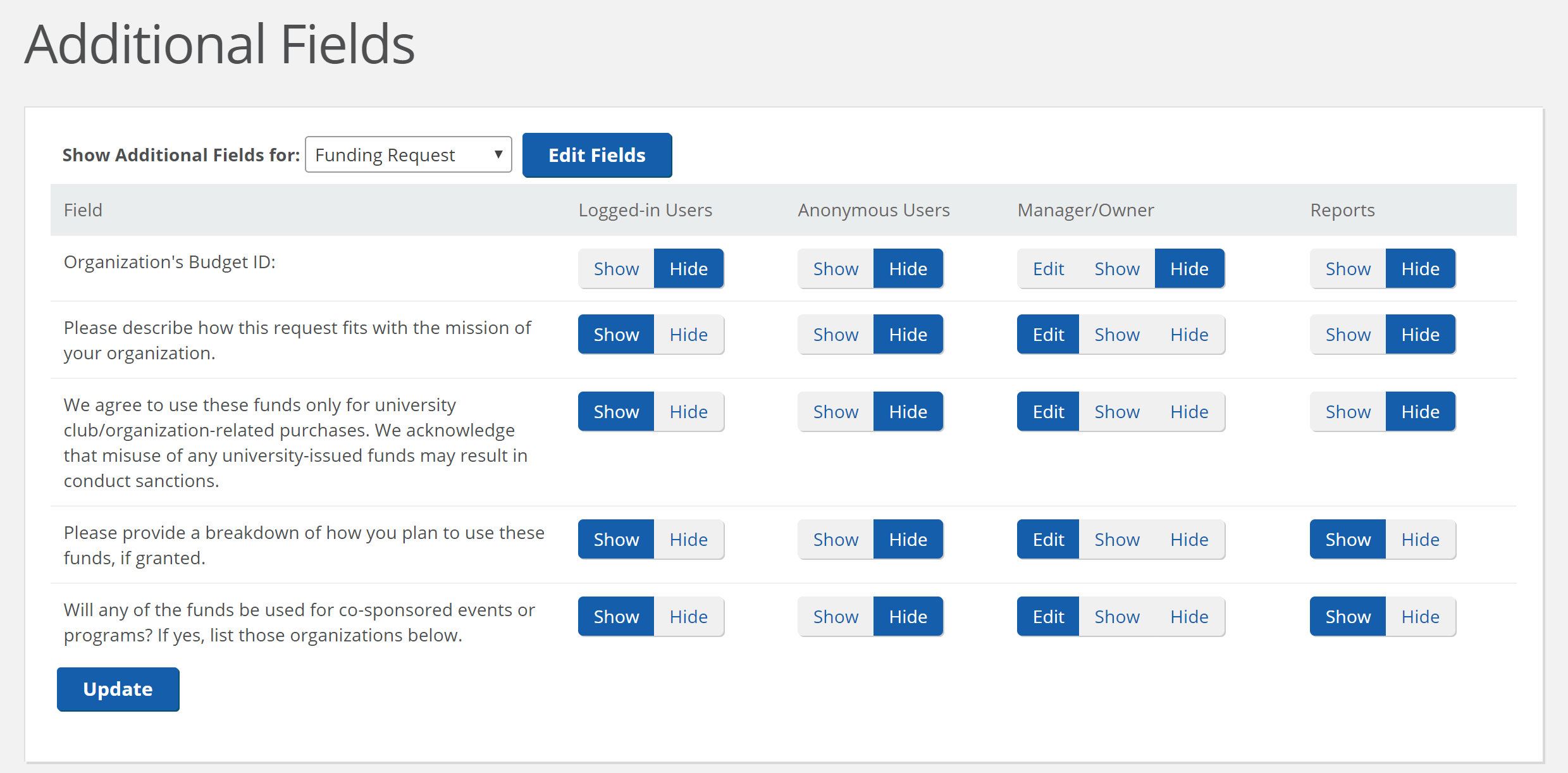Hide breakdown field for Logged-in Users

689,540
